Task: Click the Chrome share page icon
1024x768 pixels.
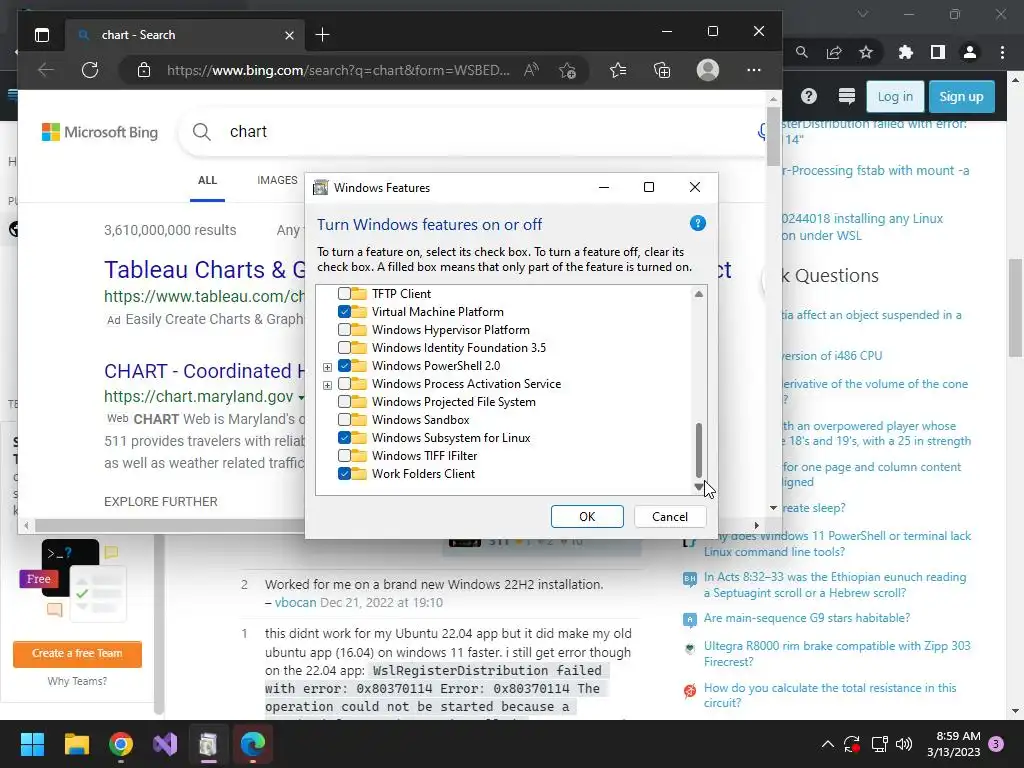Action: point(834,52)
